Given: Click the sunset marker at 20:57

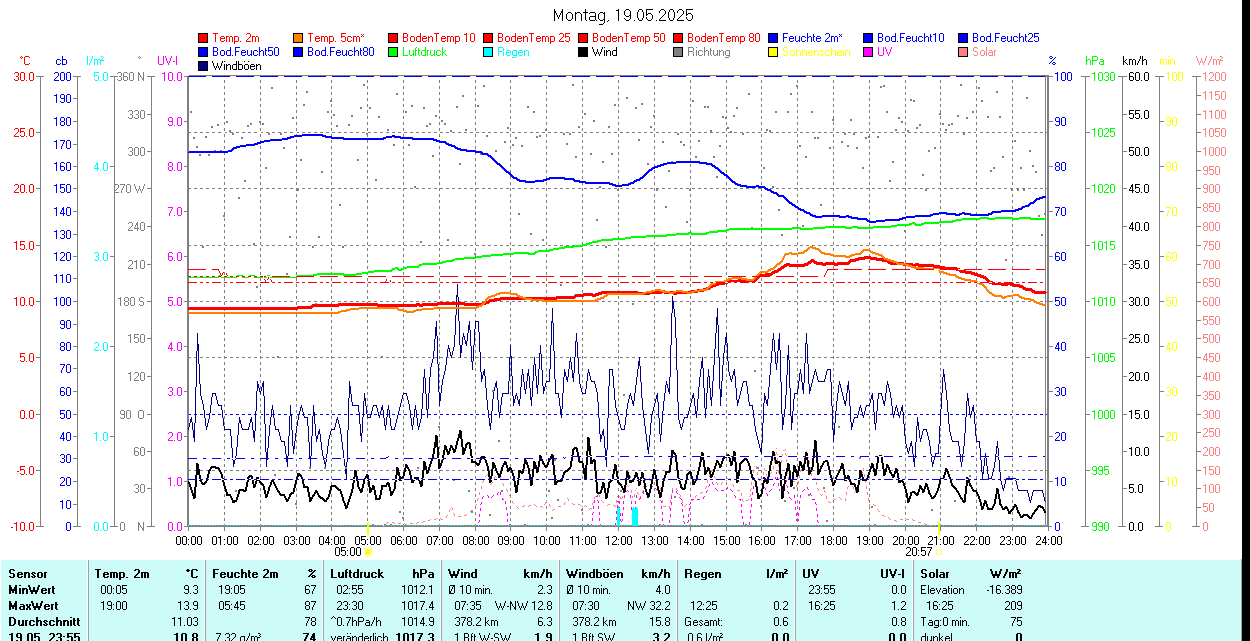Looking at the screenshot, I should (938, 551).
